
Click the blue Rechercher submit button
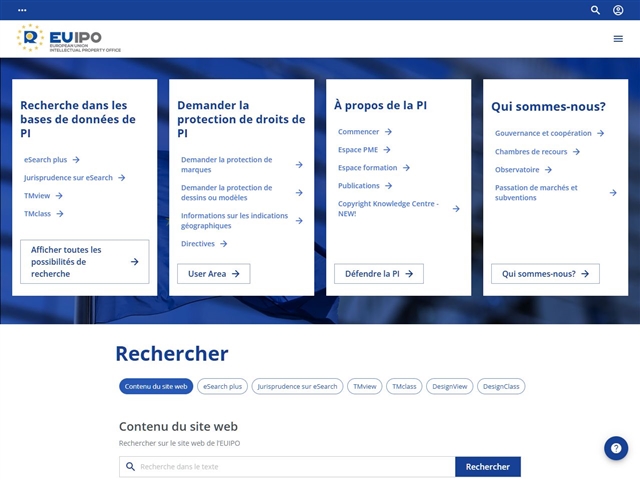point(488,467)
